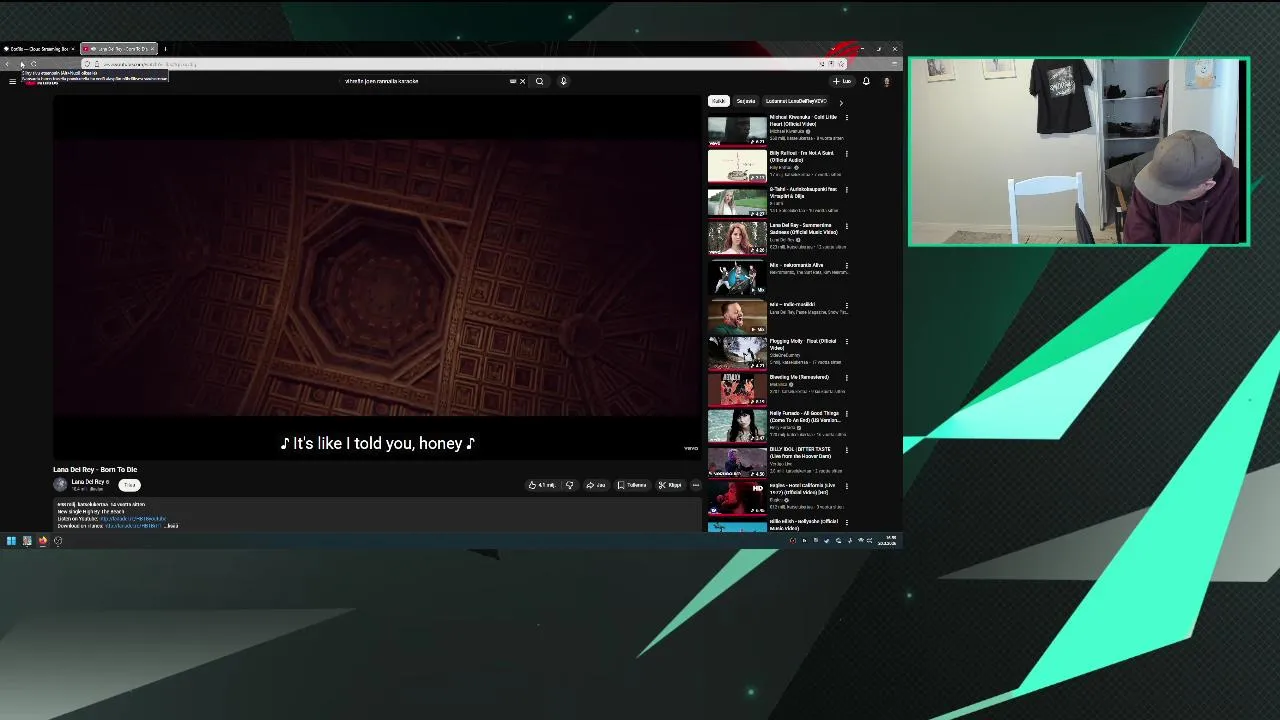Clear the YouTube search box with X

[x=522, y=81]
